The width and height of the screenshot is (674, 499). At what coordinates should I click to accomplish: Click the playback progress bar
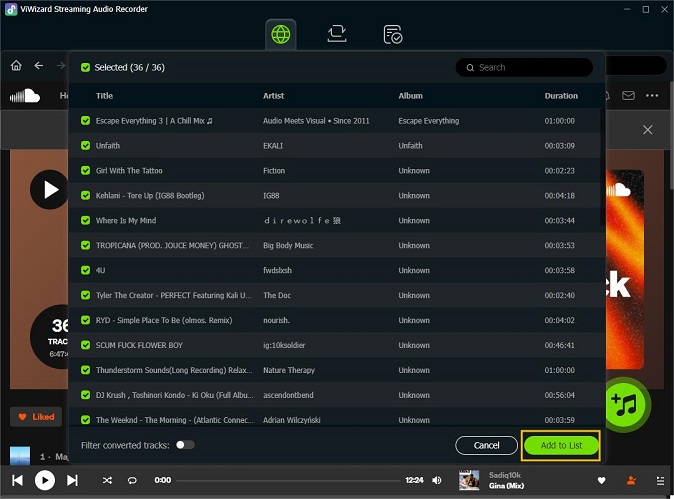[x=288, y=481]
